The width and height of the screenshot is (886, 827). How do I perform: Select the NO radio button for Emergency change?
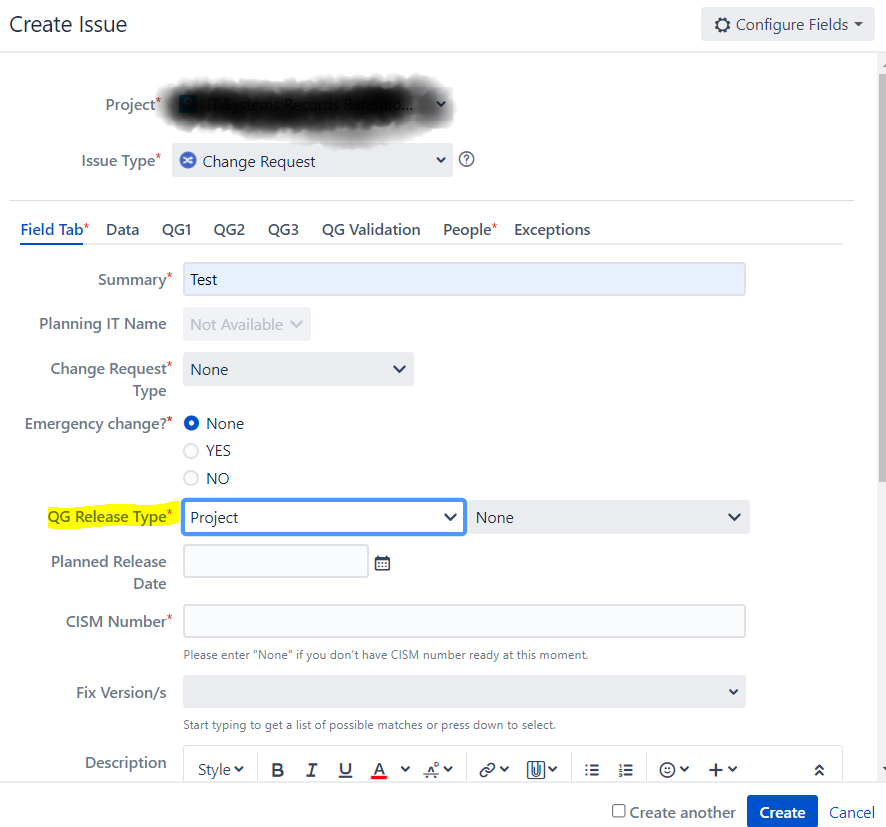pyautogui.click(x=191, y=478)
